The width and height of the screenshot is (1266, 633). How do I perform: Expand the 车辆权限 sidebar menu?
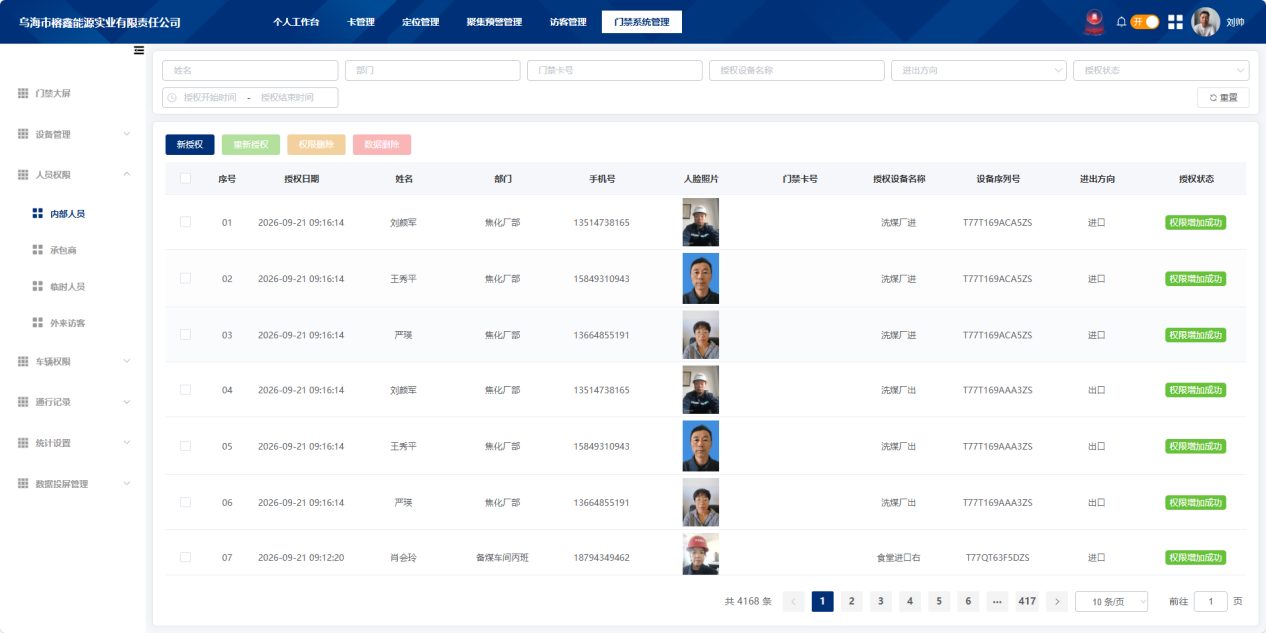click(74, 361)
